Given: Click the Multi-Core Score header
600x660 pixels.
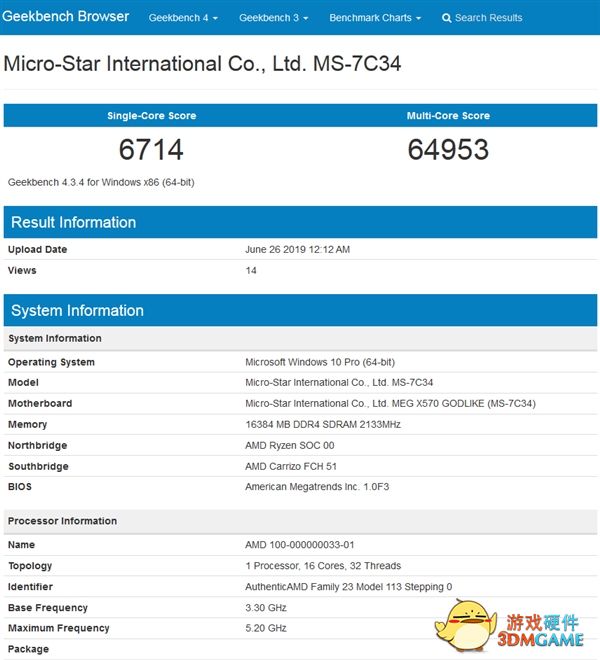Looking at the screenshot, I should [x=448, y=116].
